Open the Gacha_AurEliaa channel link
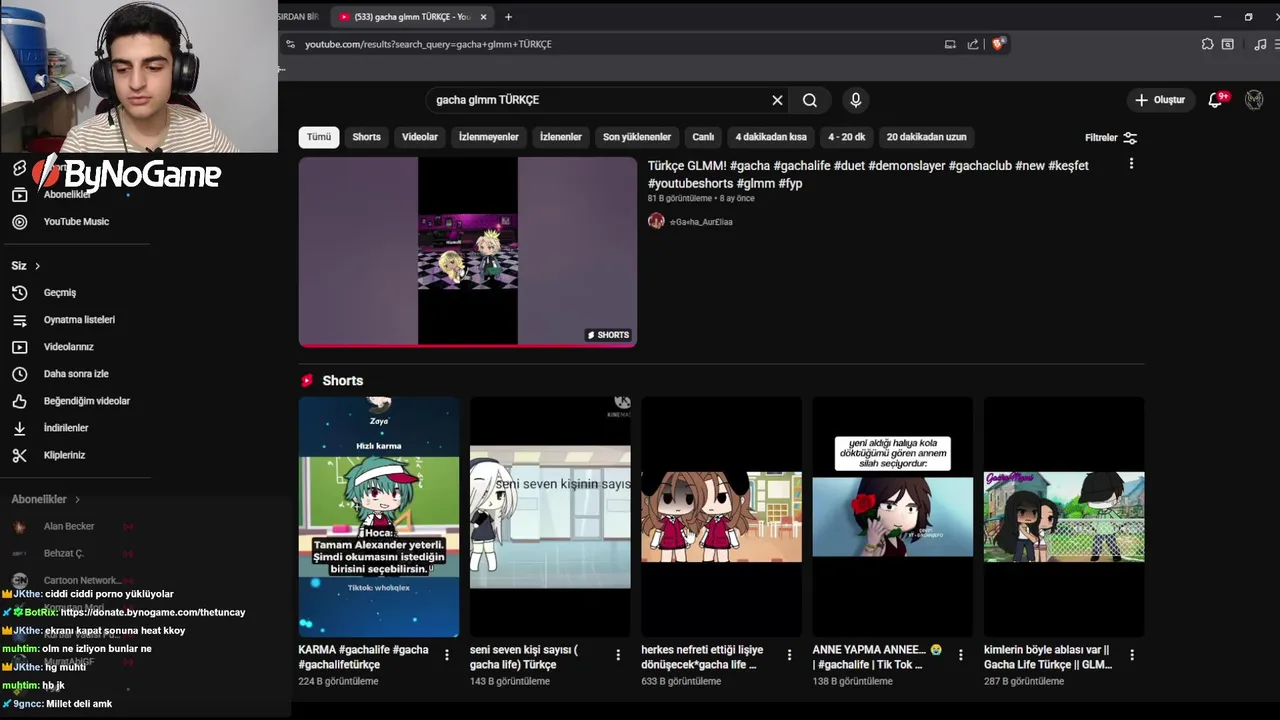 click(701, 222)
